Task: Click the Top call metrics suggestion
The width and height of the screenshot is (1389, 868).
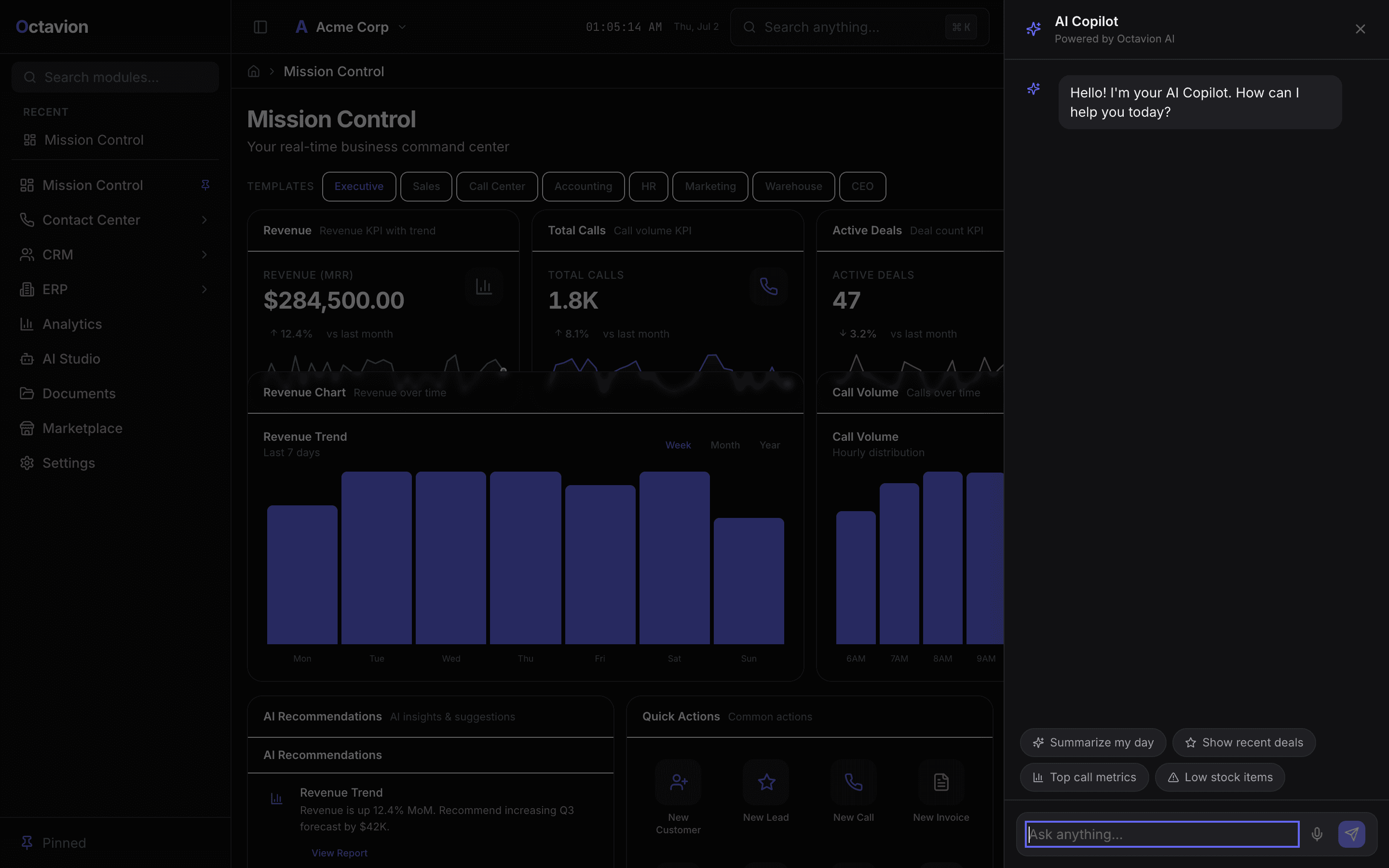Action: [x=1084, y=777]
